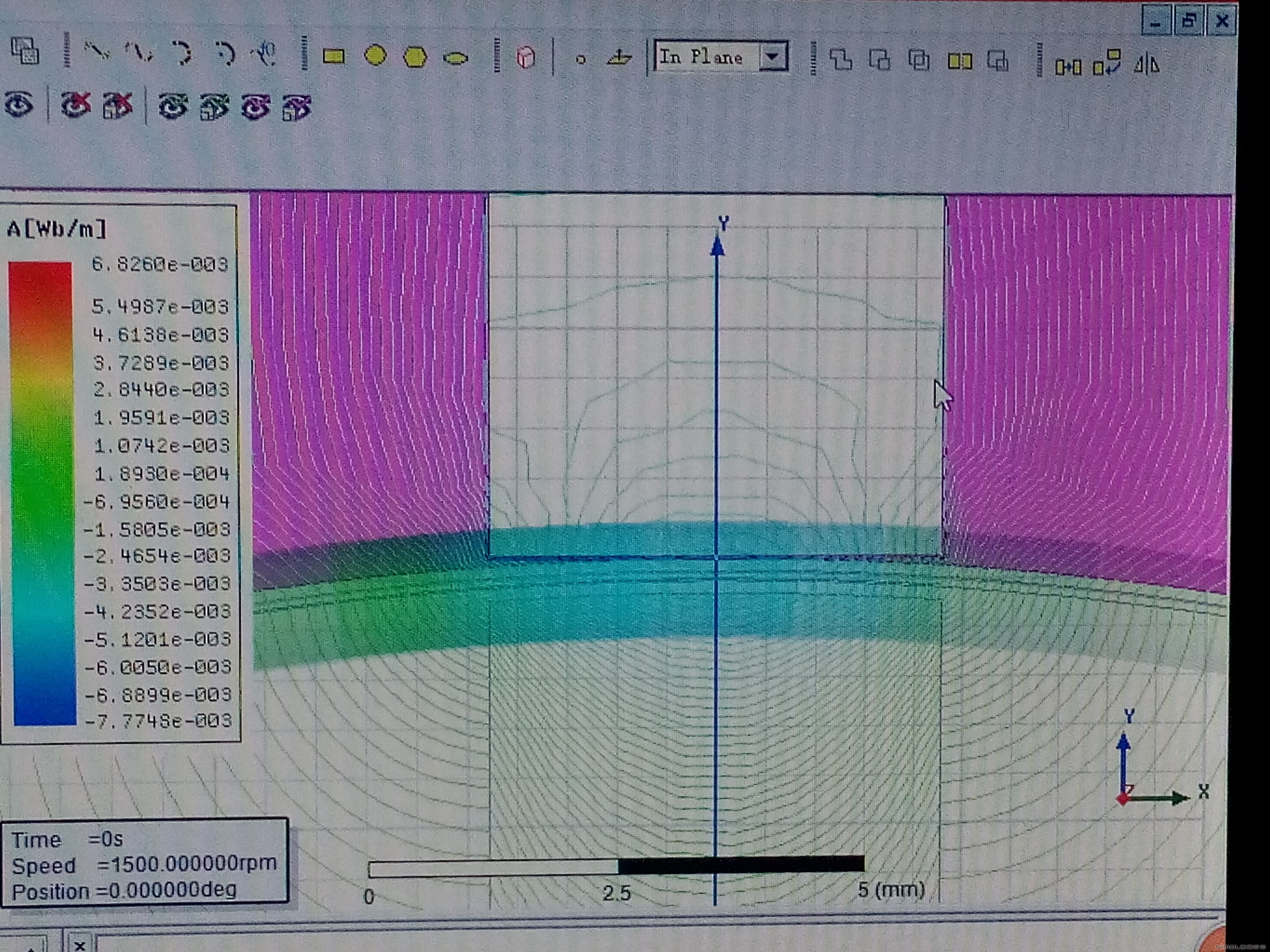
Task: Click the Speed =1500.000000rpm text
Action: pyautogui.click(x=144, y=865)
